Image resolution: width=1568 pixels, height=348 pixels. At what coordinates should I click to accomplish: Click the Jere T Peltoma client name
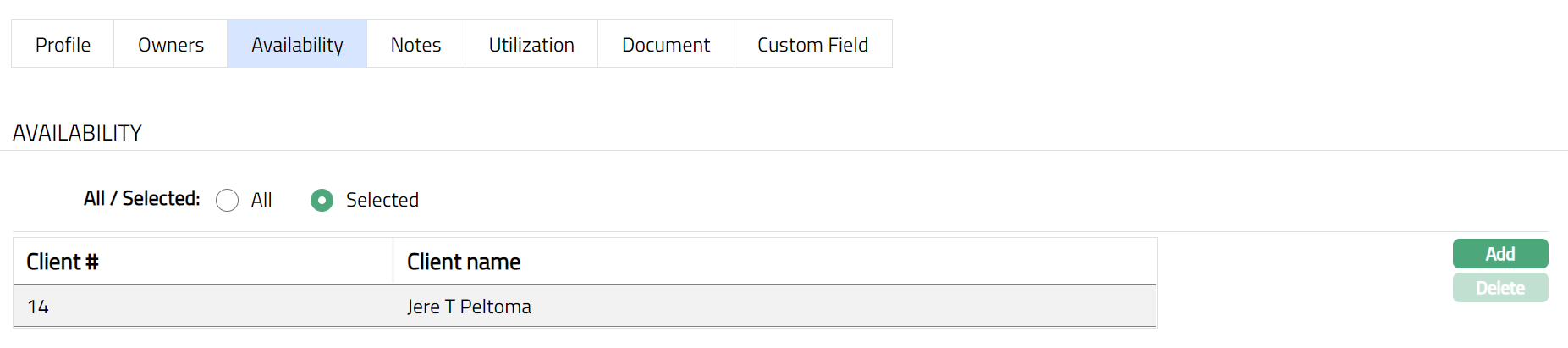click(x=469, y=307)
